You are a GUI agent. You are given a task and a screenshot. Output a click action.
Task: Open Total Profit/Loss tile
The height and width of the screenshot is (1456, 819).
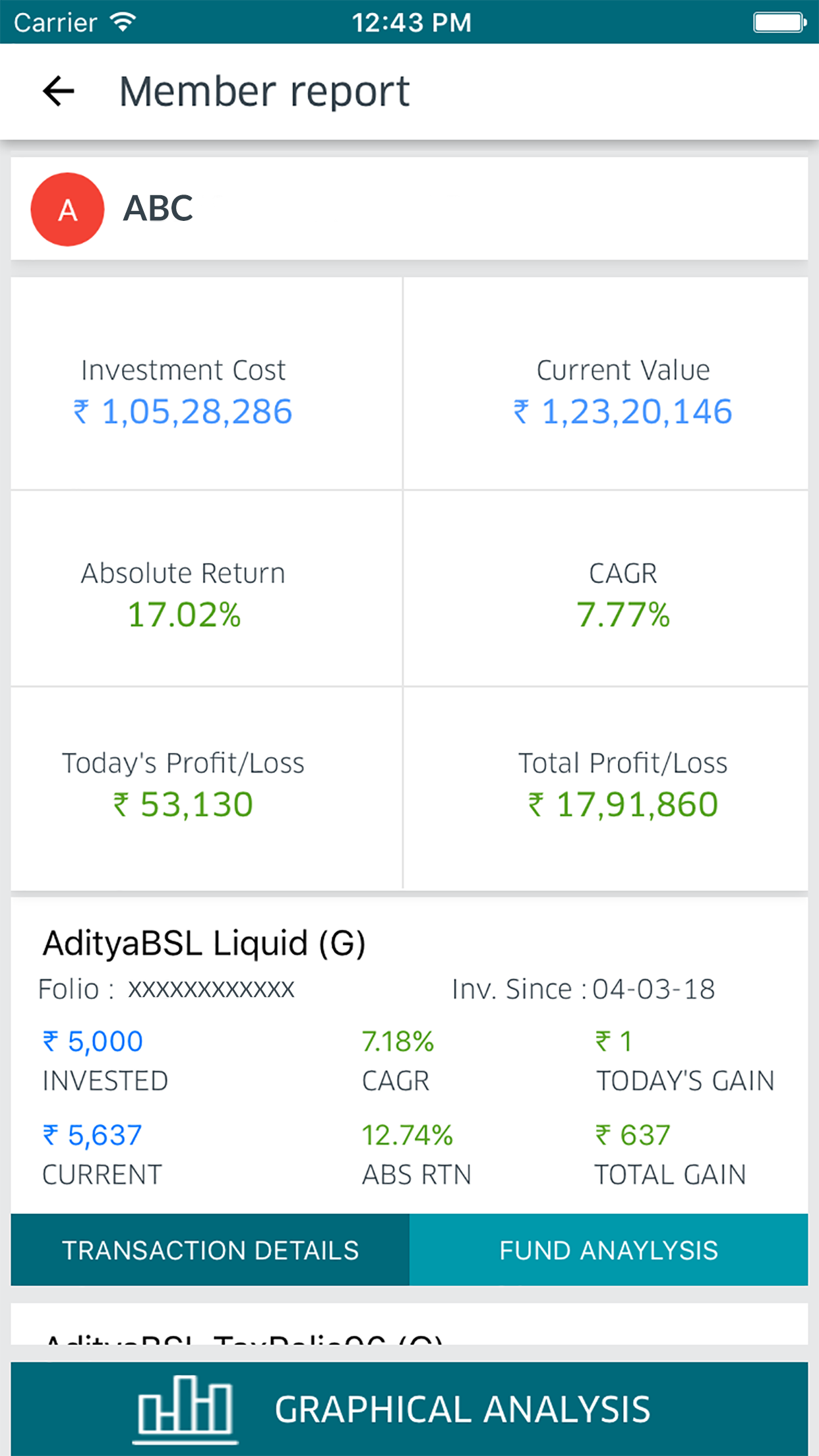point(605,788)
